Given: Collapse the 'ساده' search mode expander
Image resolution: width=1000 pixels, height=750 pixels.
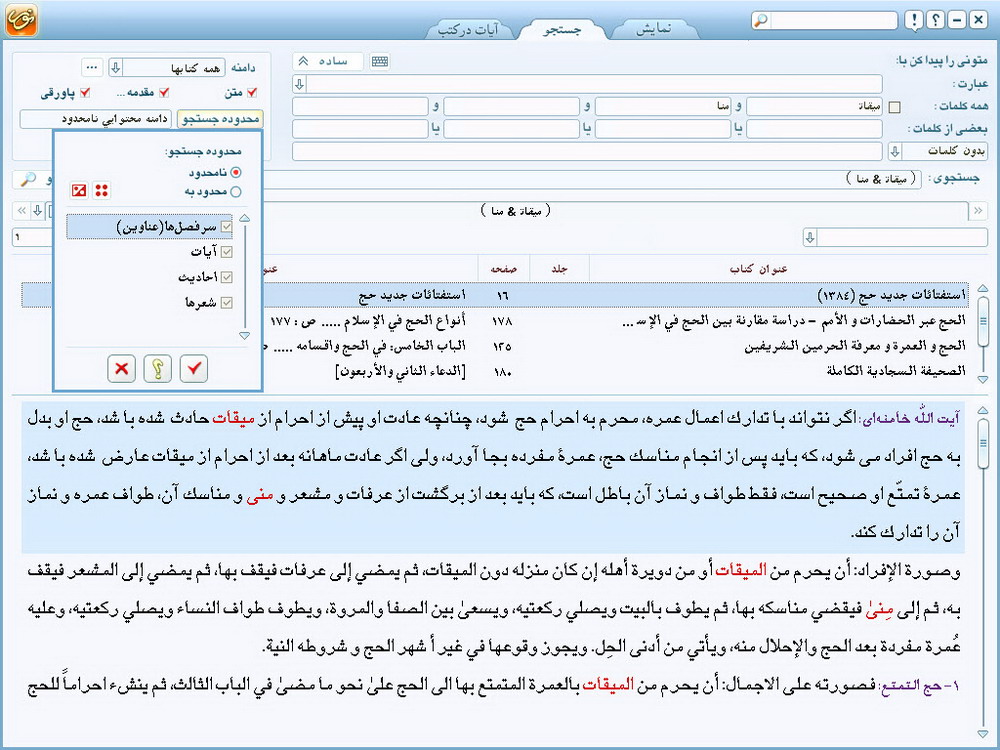Looking at the screenshot, I should point(303,62).
